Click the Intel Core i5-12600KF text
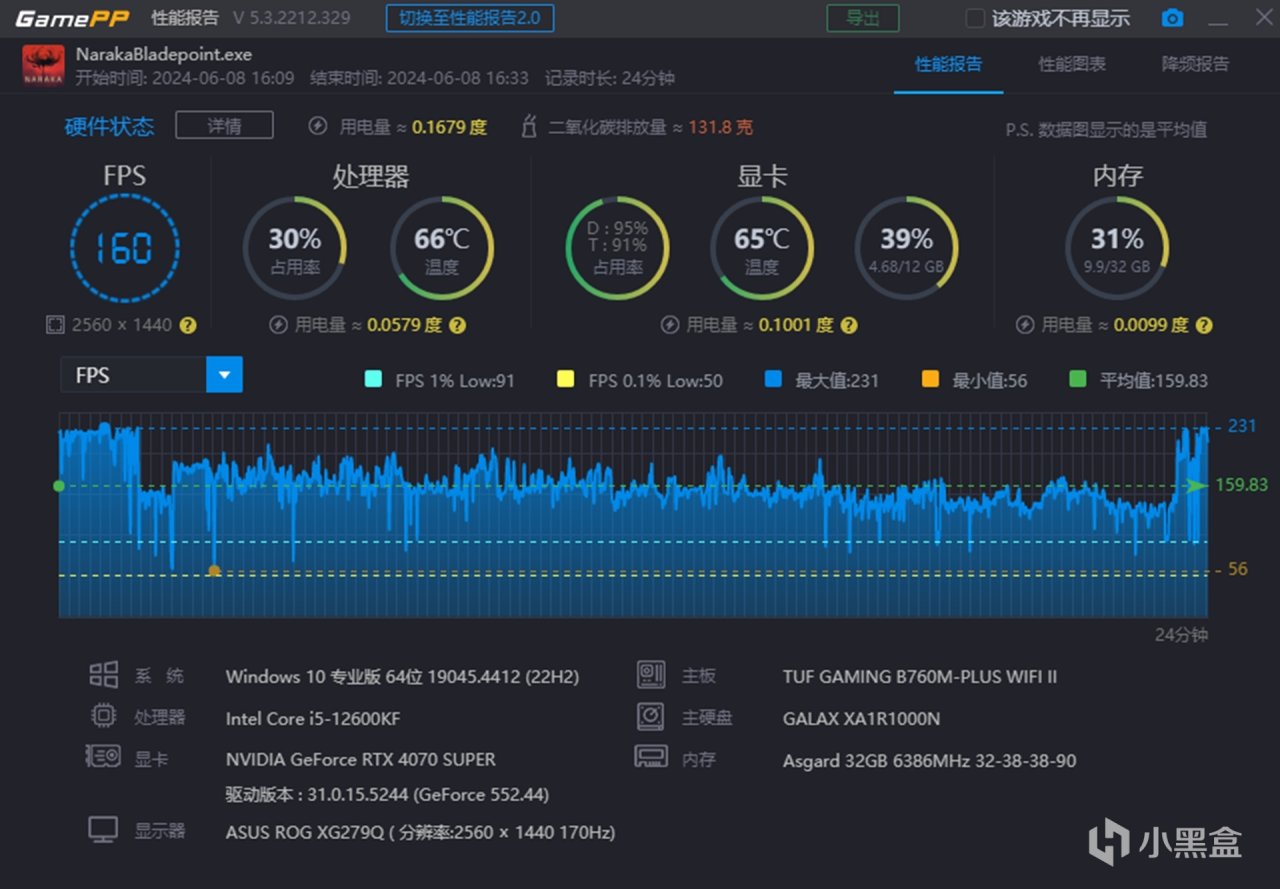The width and height of the screenshot is (1280, 889). (313, 718)
